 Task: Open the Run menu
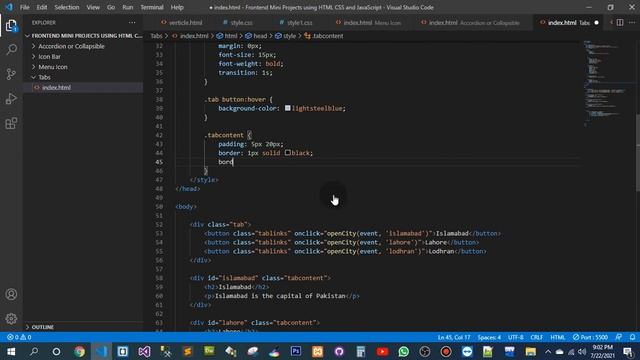(128, 7)
